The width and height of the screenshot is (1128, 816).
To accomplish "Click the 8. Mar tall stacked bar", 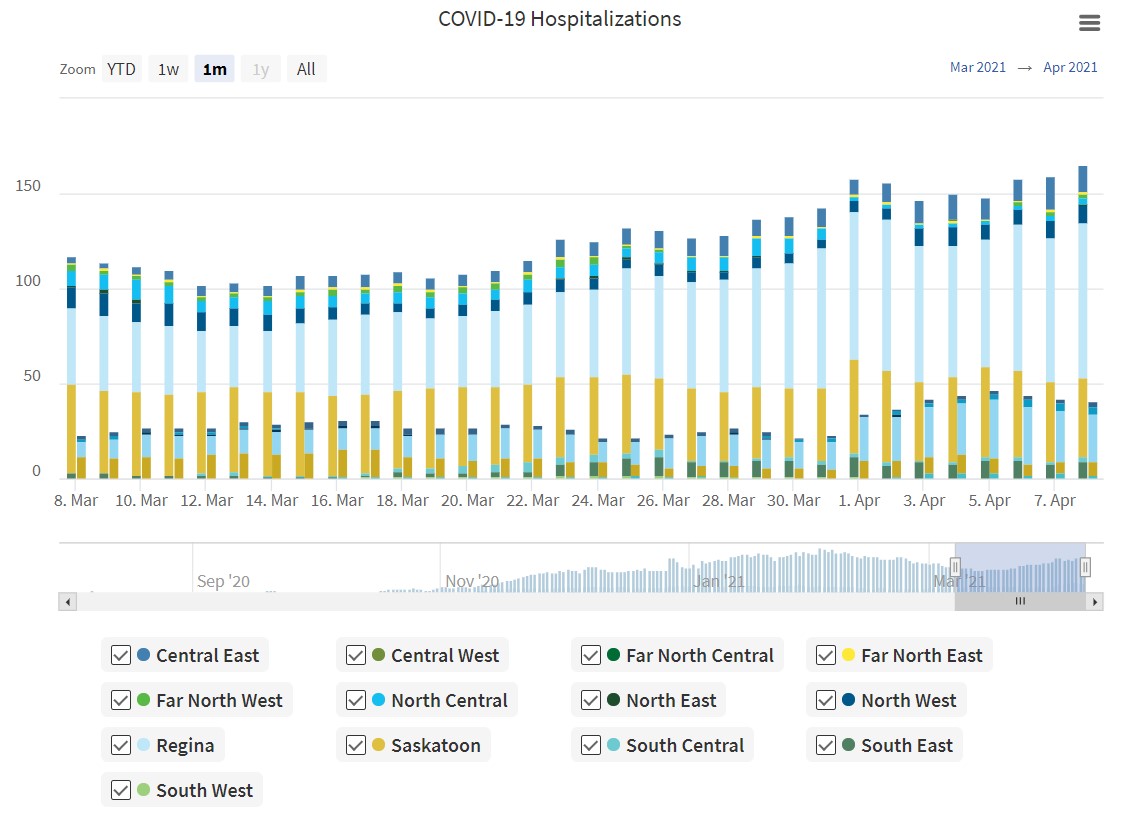I will click(x=71, y=368).
